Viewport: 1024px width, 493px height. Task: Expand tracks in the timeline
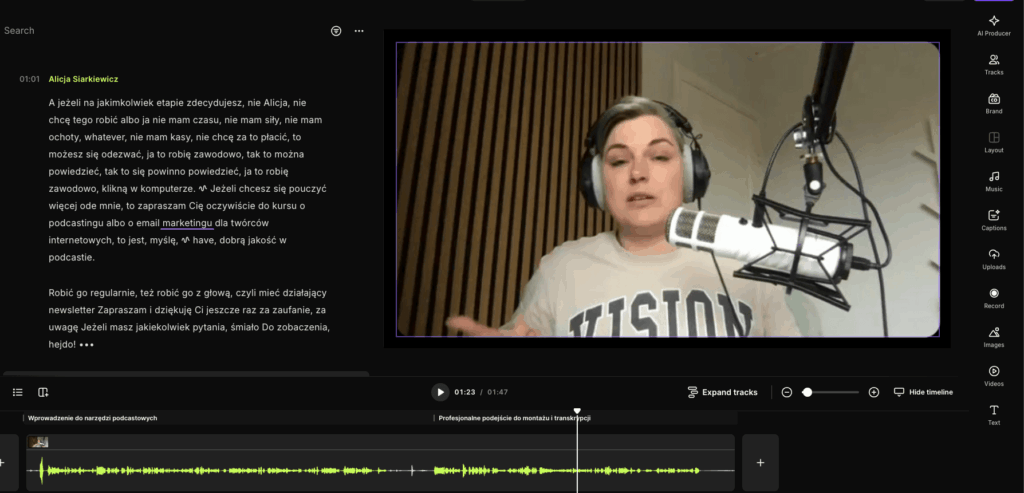(722, 392)
